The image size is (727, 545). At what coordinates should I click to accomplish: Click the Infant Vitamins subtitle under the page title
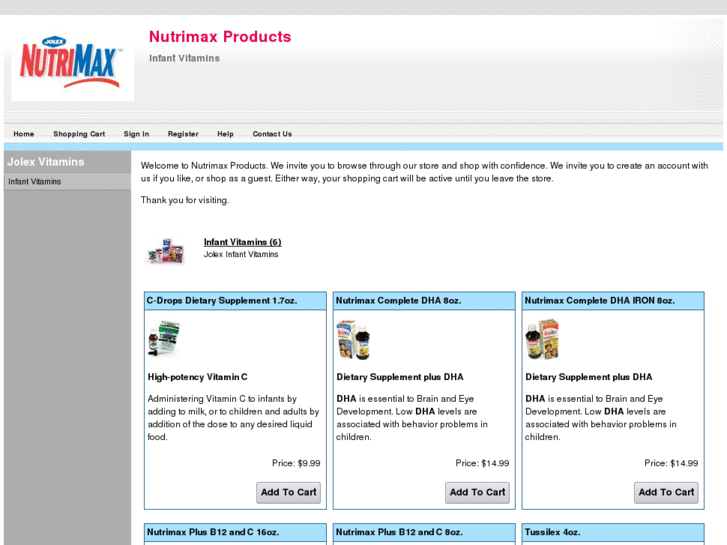pos(184,58)
